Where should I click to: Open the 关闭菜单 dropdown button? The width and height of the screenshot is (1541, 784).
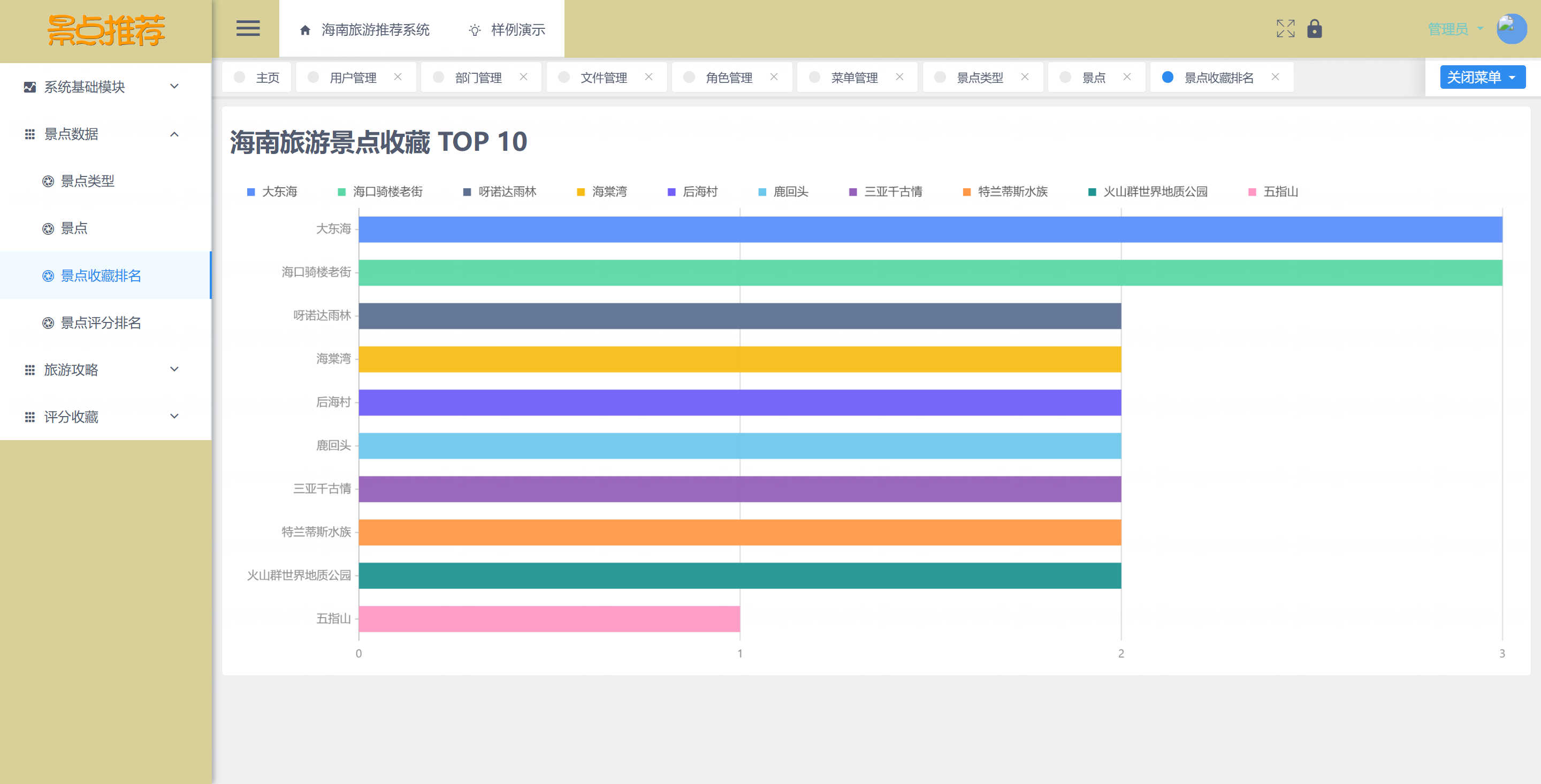tap(1482, 77)
